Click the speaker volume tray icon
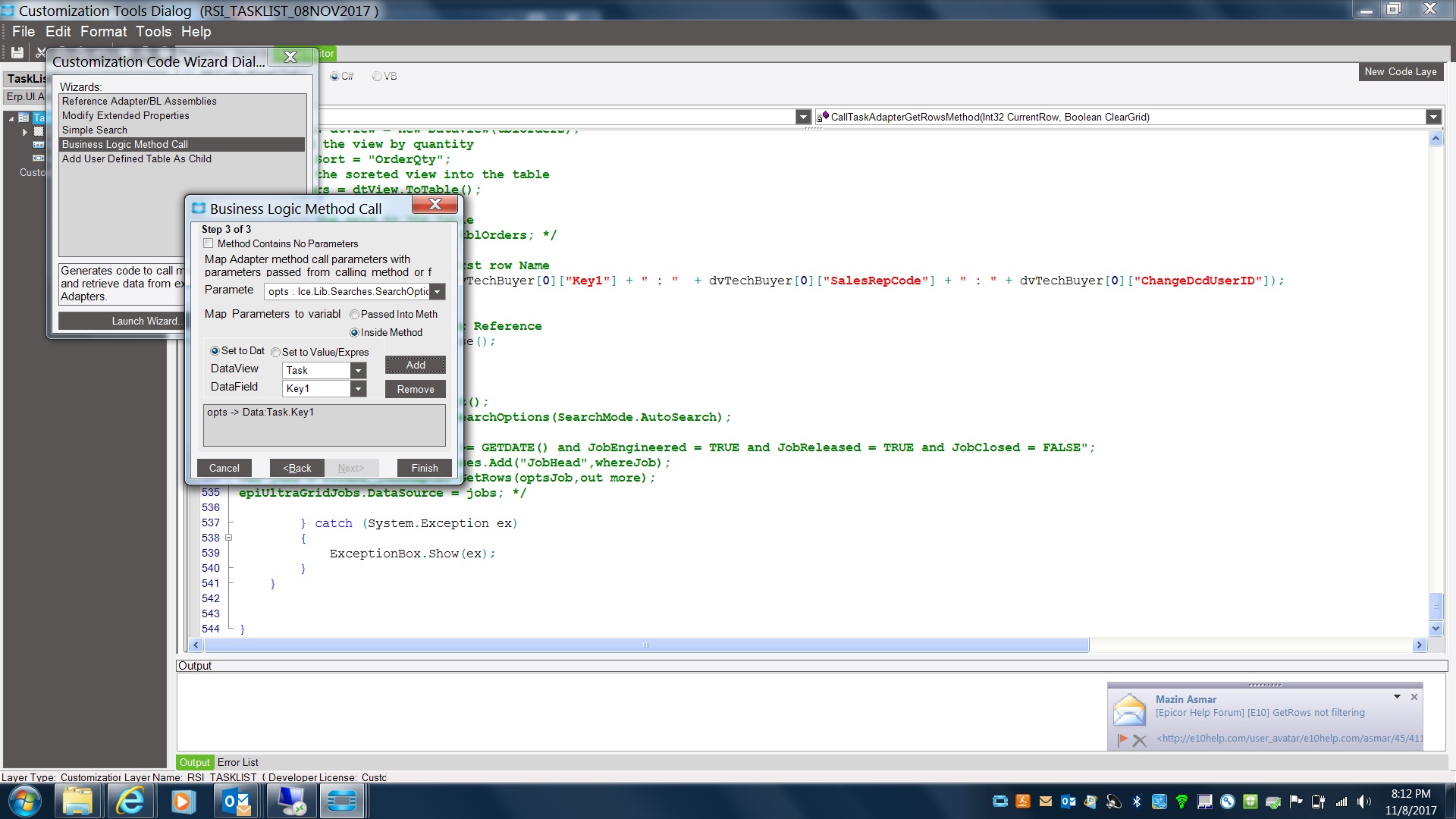1456x819 pixels. [1363, 802]
